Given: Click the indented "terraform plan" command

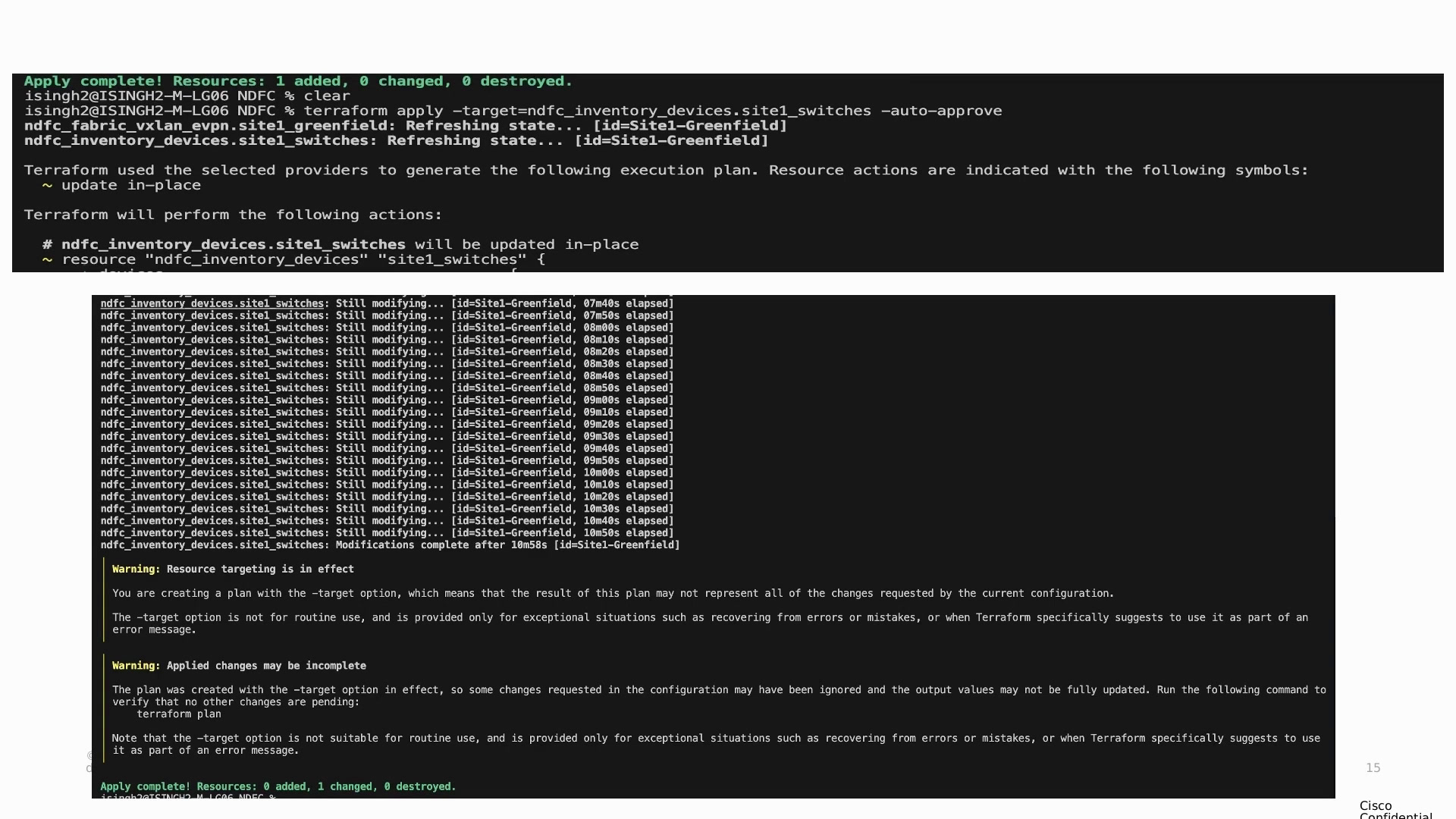Looking at the screenshot, I should point(179,714).
